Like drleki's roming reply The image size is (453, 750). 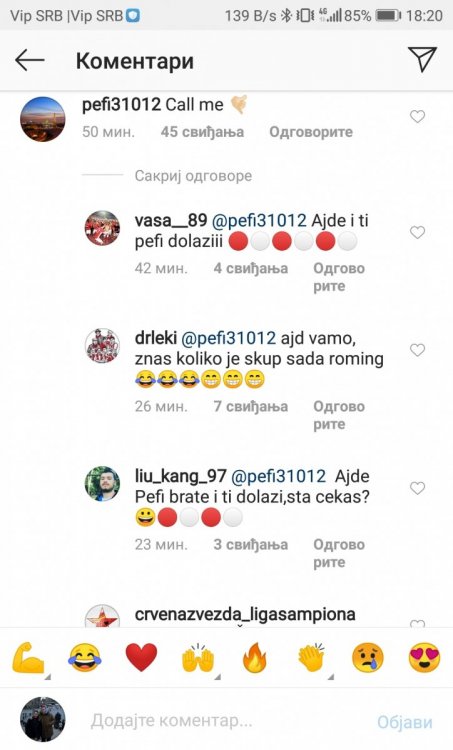tap(418, 350)
